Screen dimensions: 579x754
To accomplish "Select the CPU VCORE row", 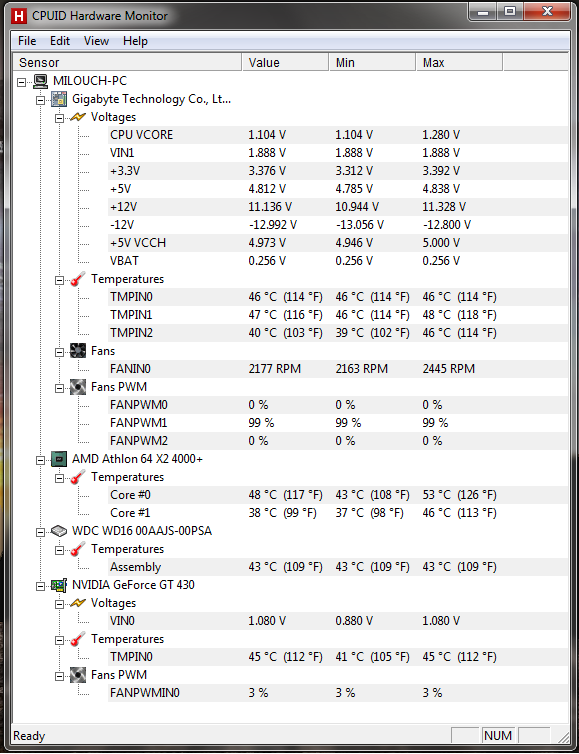I will click(338, 135).
